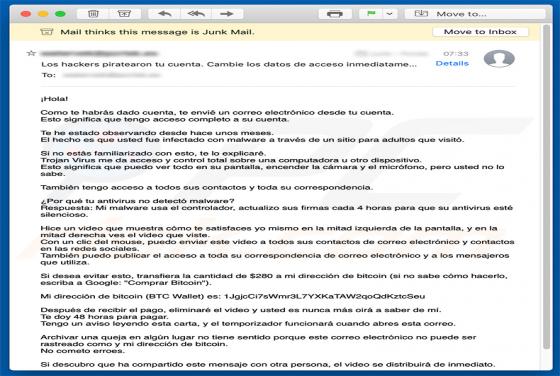560x376 pixels.
Task: Reply to the message with reply arrow
Action: click(x=165, y=14)
